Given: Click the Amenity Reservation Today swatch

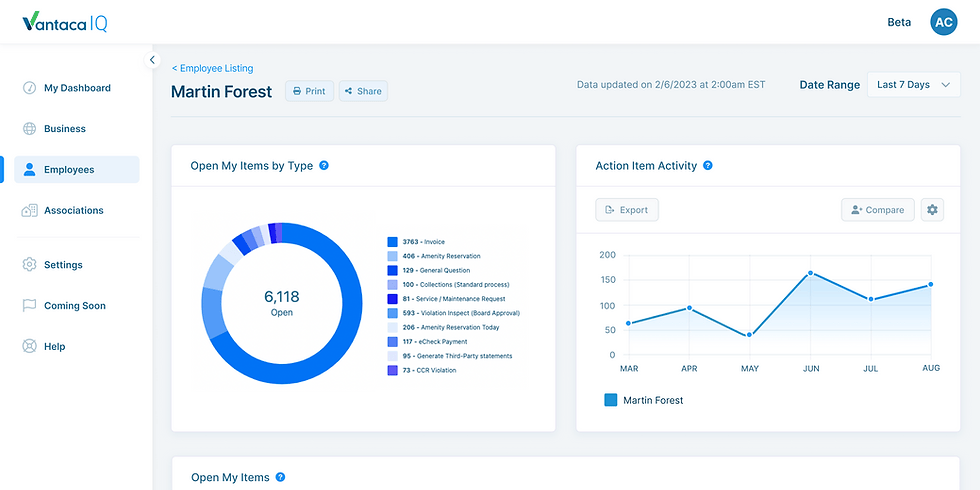Looking at the screenshot, I should click(392, 328).
